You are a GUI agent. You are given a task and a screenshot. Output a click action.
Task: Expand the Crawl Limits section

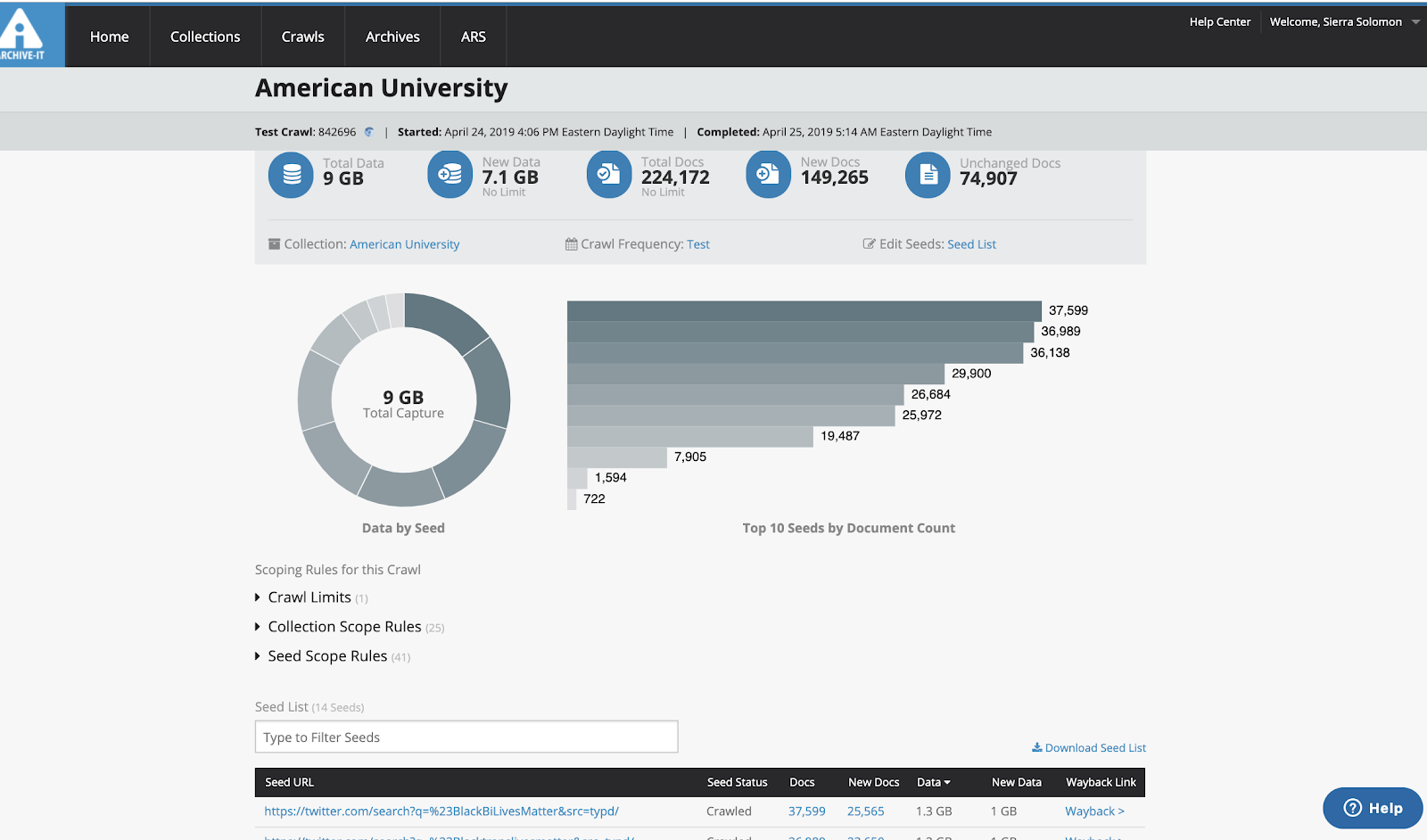(x=310, y=597)
